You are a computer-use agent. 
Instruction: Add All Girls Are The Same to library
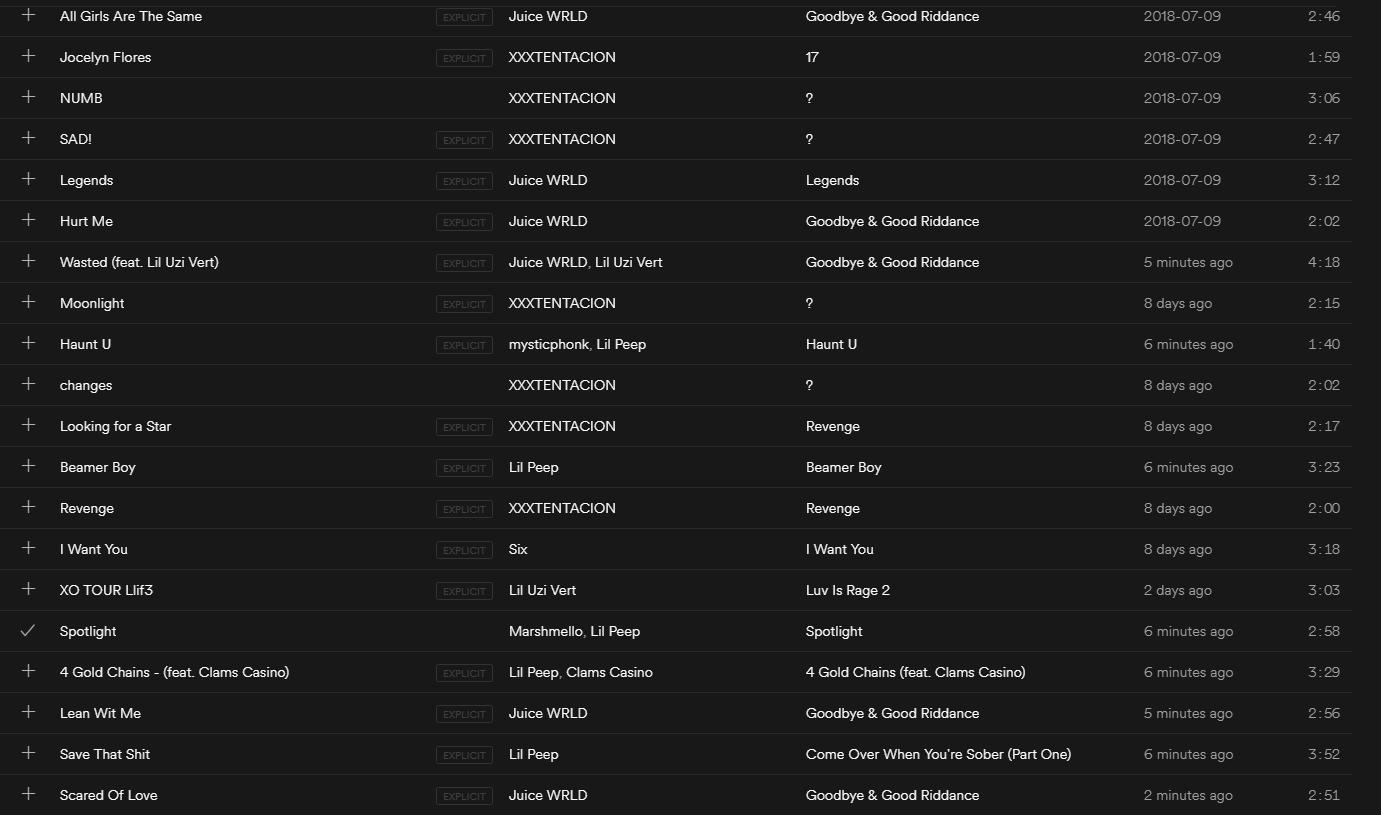coord(28,15)
